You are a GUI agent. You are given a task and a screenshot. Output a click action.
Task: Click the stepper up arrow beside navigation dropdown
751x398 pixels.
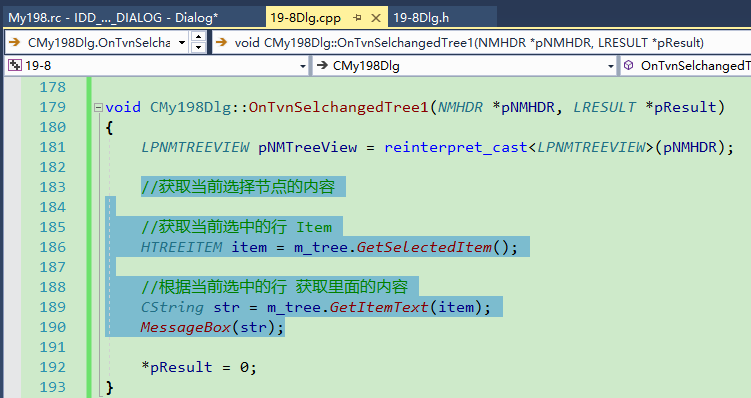pyautogui.click(x=198, y=36)
